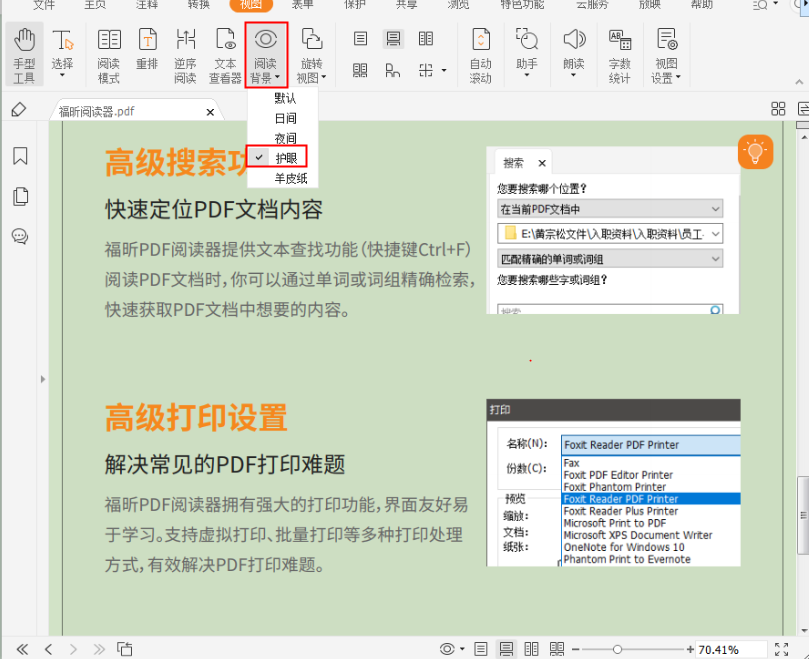Open the 旋转视图 rotate view dropdown
The image size is (809, 659).
(312, 52)
